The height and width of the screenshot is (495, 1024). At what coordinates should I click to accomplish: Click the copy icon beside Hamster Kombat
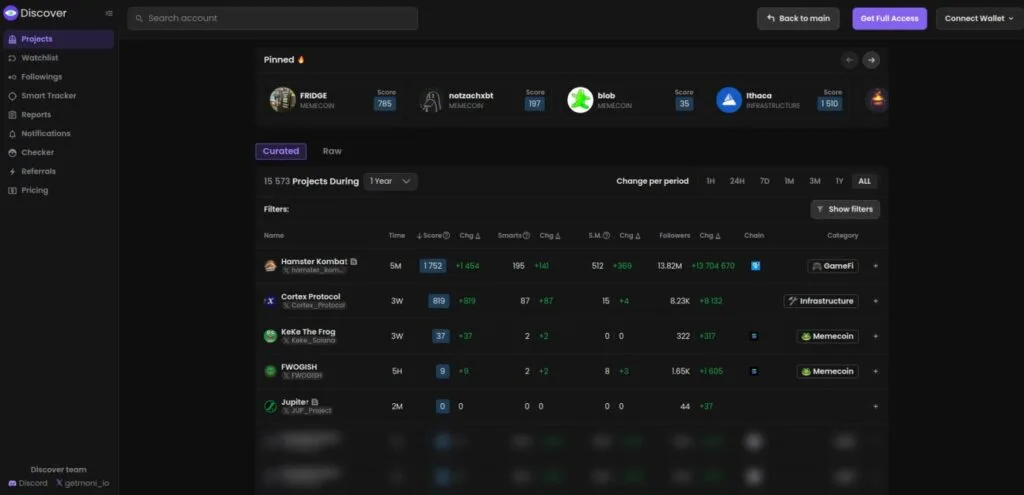tap(354, 262)
